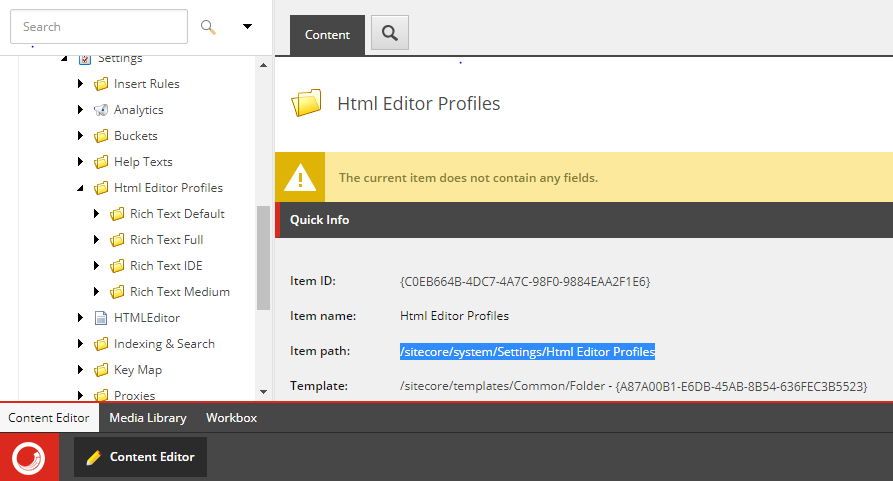Focus the Search input field
893x481 pixels.
pyautogui.click(x=99, y=26)
